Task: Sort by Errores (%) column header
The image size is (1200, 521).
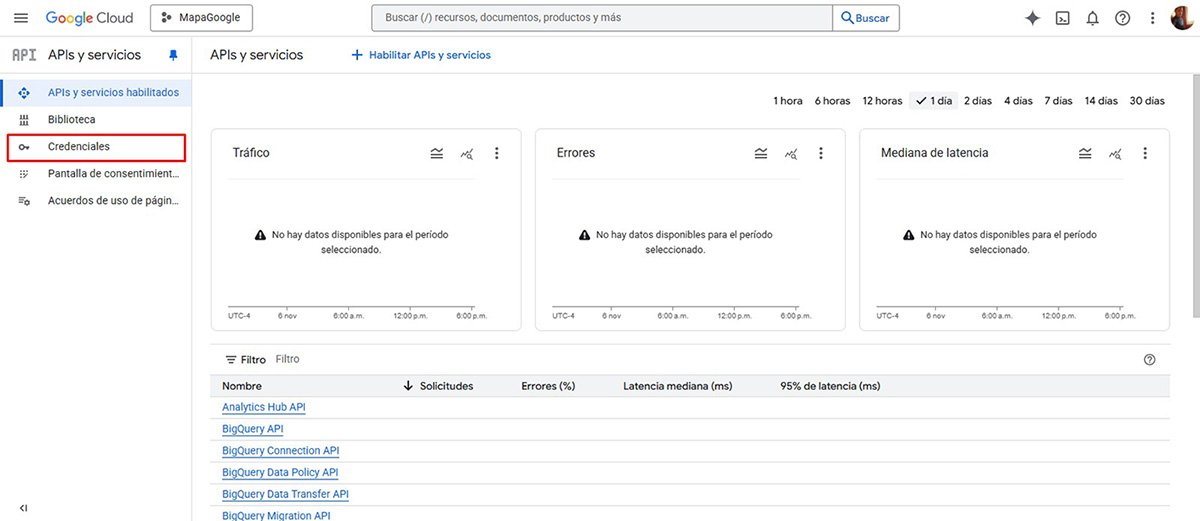Action: pos(548,386)
